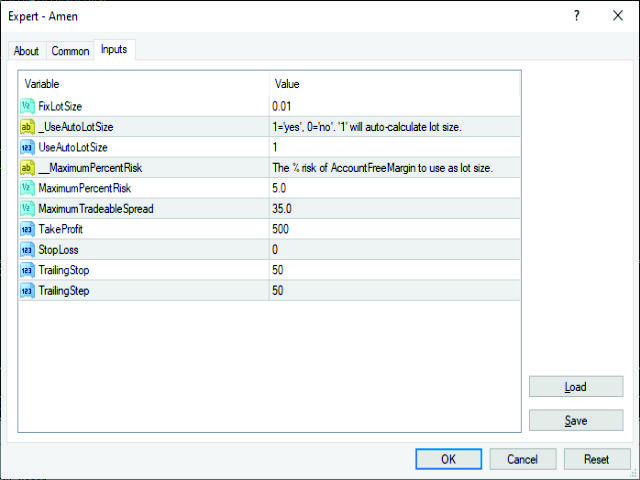640x480 pixels.
Task: Close the Expert - Amen dialog
Action: point(618,16)
